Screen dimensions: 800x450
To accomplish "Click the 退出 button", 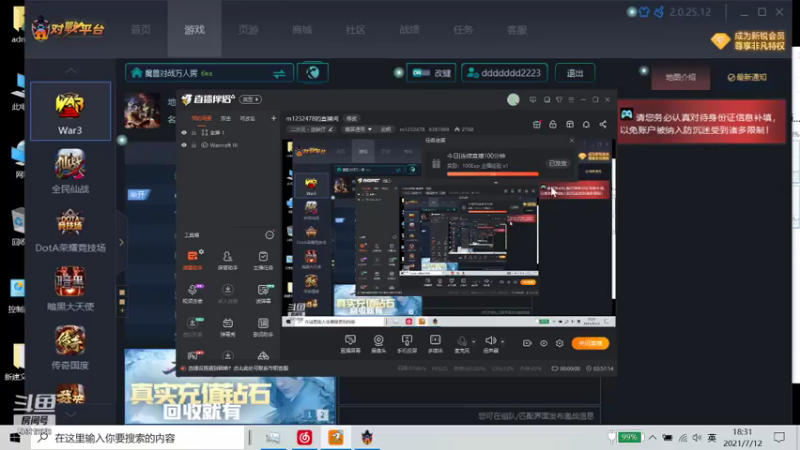I will [x=575, y=73].
